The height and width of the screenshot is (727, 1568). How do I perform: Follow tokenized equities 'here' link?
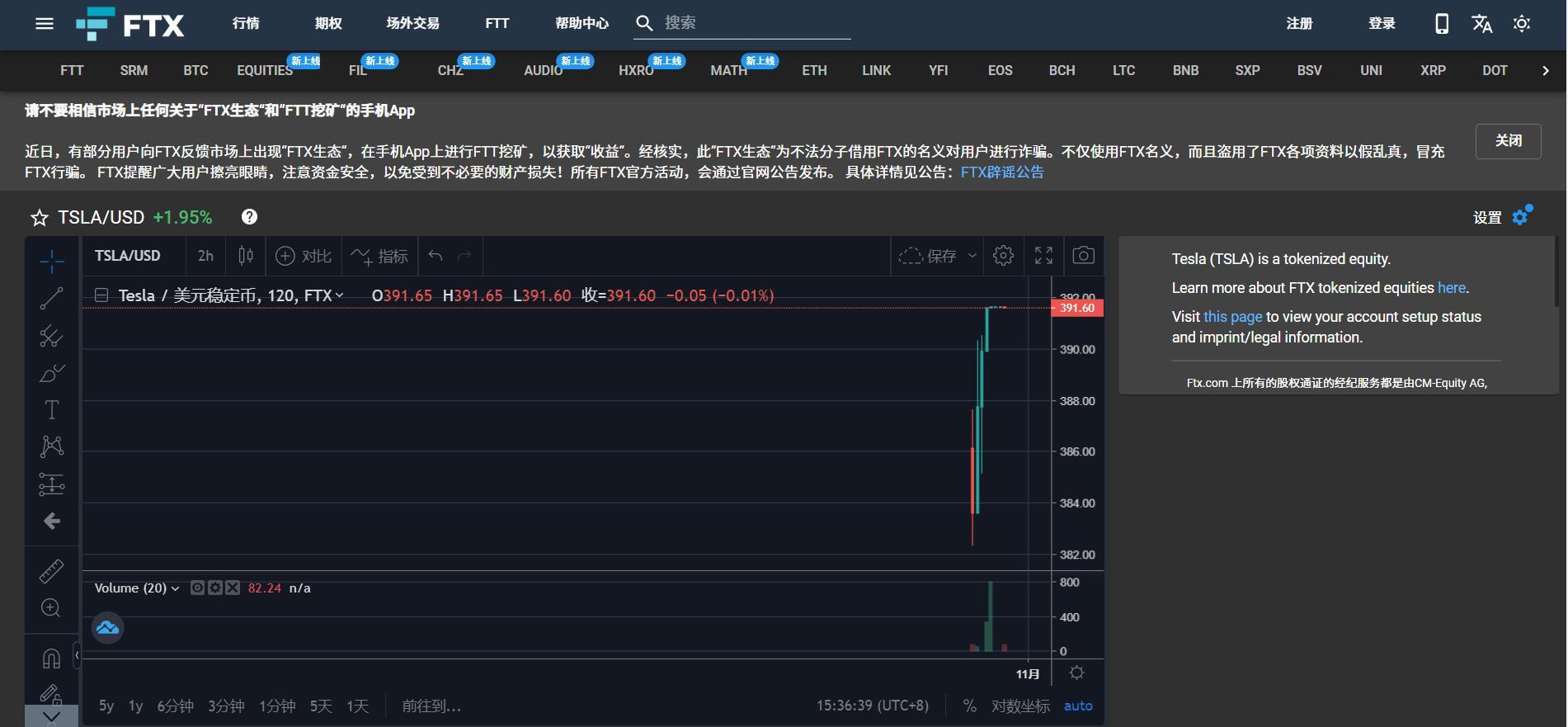(1451, 288)
